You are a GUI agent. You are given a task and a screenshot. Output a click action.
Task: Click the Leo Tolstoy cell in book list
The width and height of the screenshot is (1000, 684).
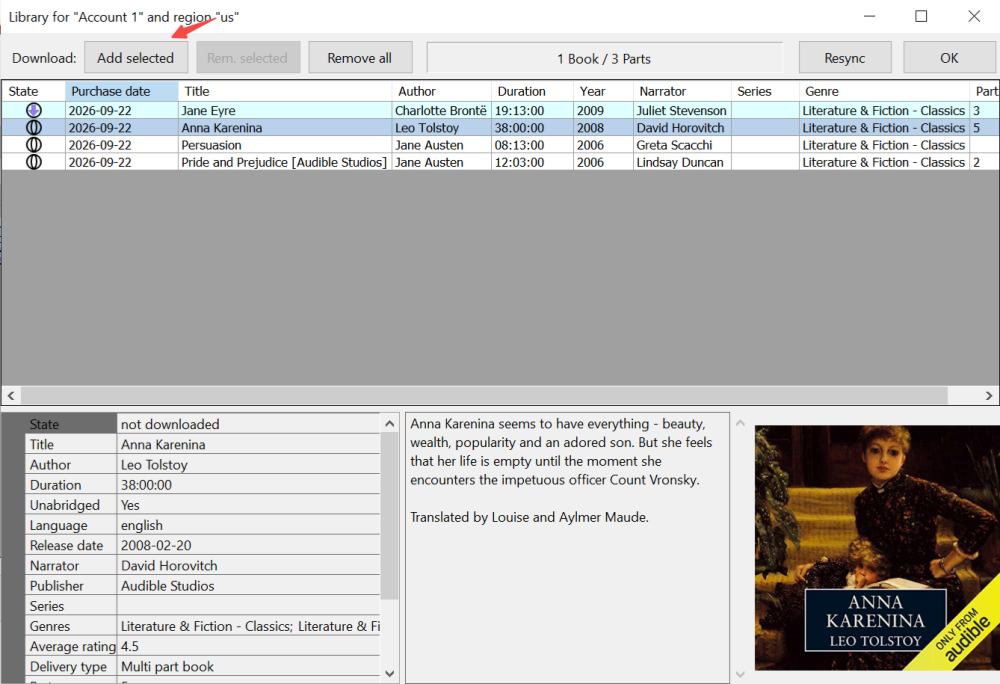point(441,127)
